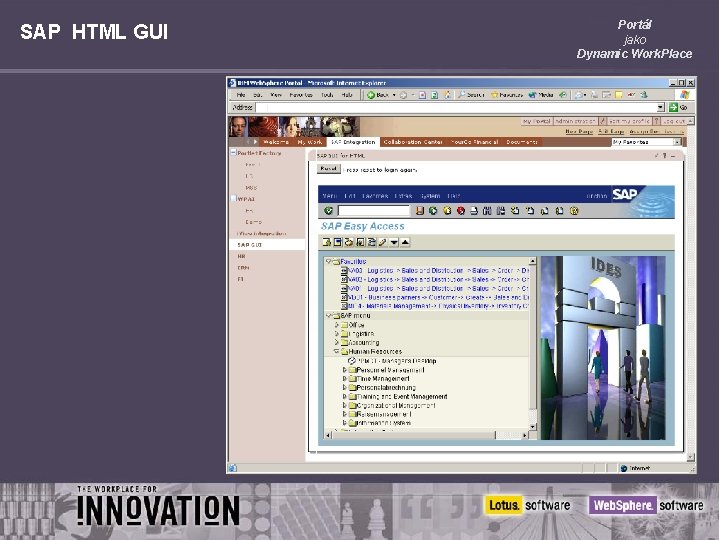Open the Documents portal tab
Screen dimensions: 720x540
coord(522,142)
